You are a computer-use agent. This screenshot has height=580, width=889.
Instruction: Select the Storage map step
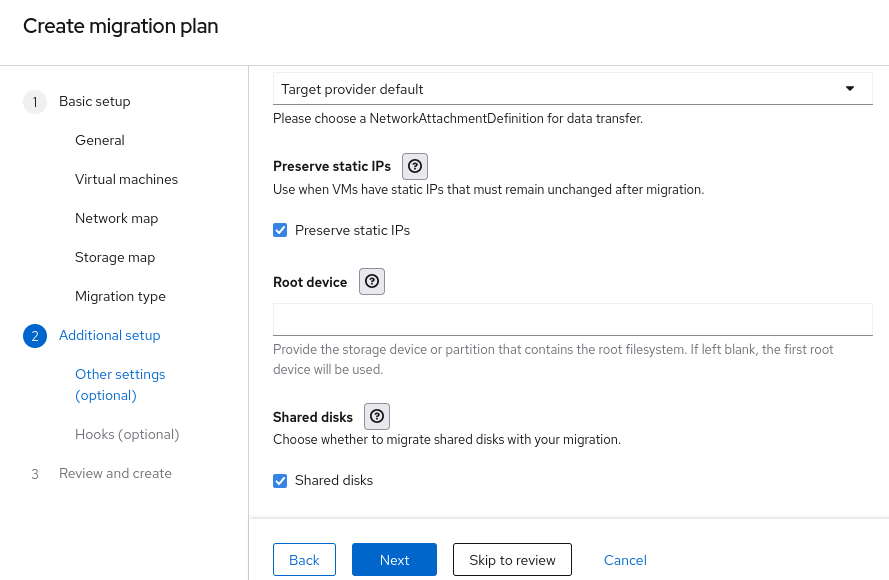[115, 258]
